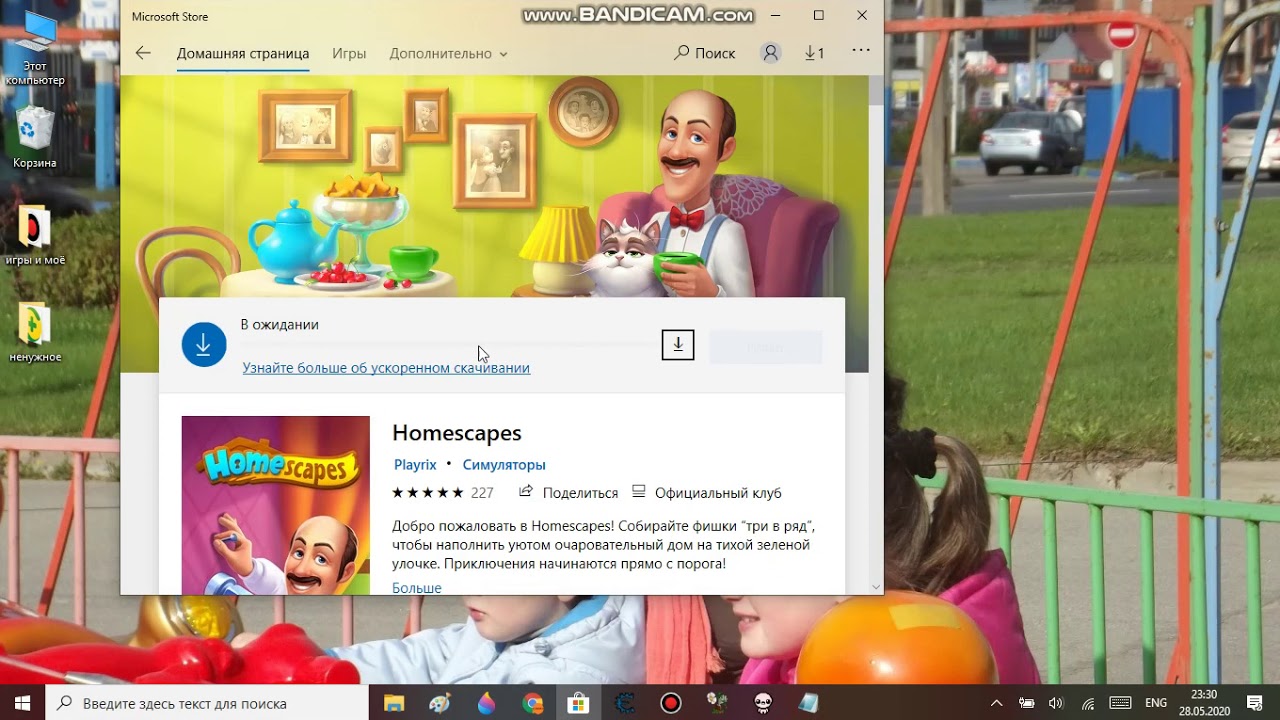This screenshot has height=720, width=1280.
Task: Open the Windows Start menu
Action: pyautogui.click(x=22, y=703)
